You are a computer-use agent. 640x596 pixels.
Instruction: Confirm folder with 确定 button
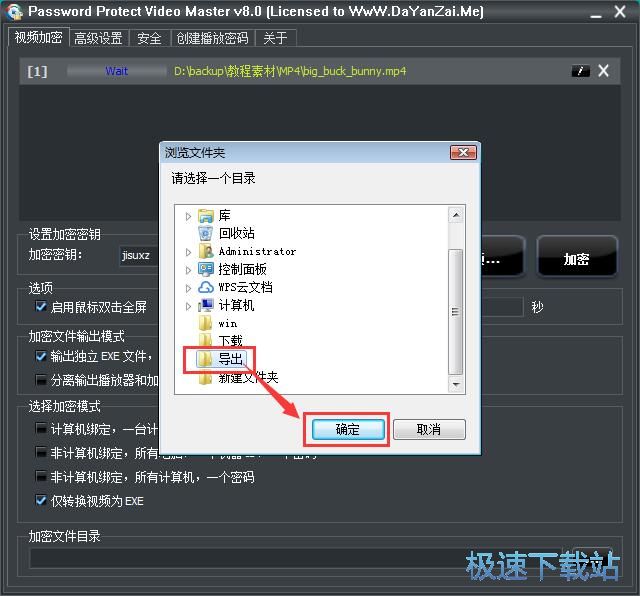tap(348, 429)
